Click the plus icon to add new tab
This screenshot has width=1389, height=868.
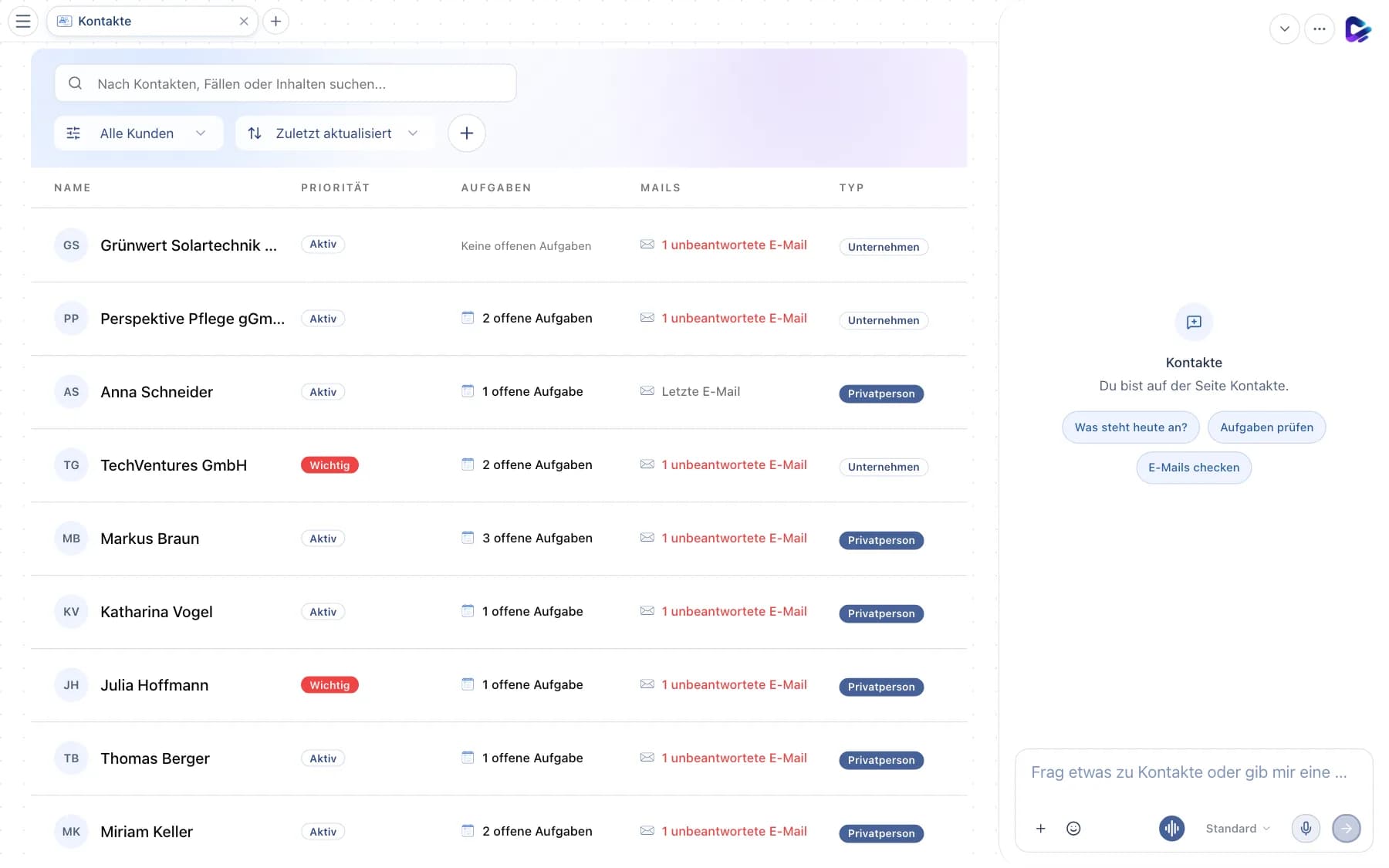pyautogui.click(x=275, y=21)
